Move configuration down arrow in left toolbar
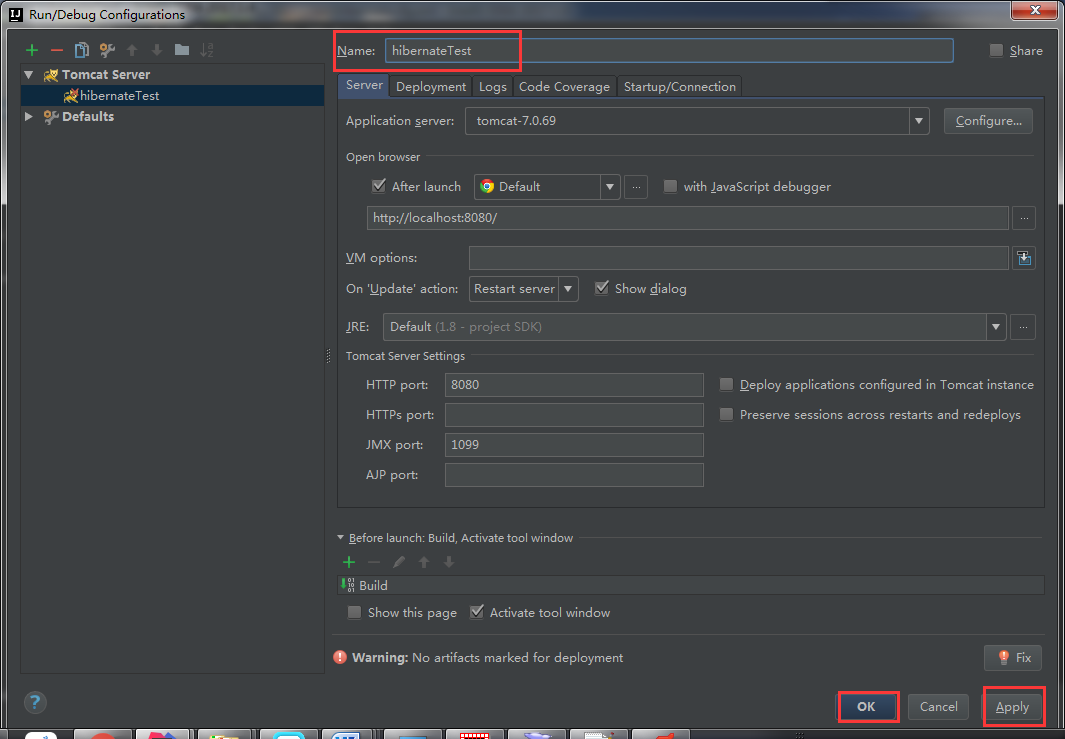The height and width of the screenshot is (739, 1065). 157,50
